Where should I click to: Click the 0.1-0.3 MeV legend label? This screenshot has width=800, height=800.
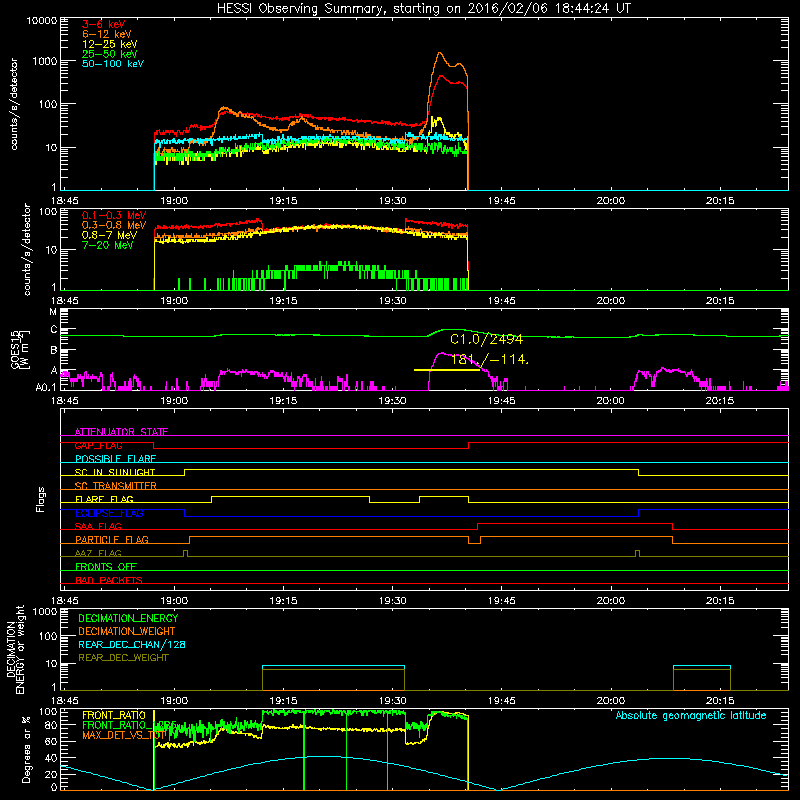114,215
